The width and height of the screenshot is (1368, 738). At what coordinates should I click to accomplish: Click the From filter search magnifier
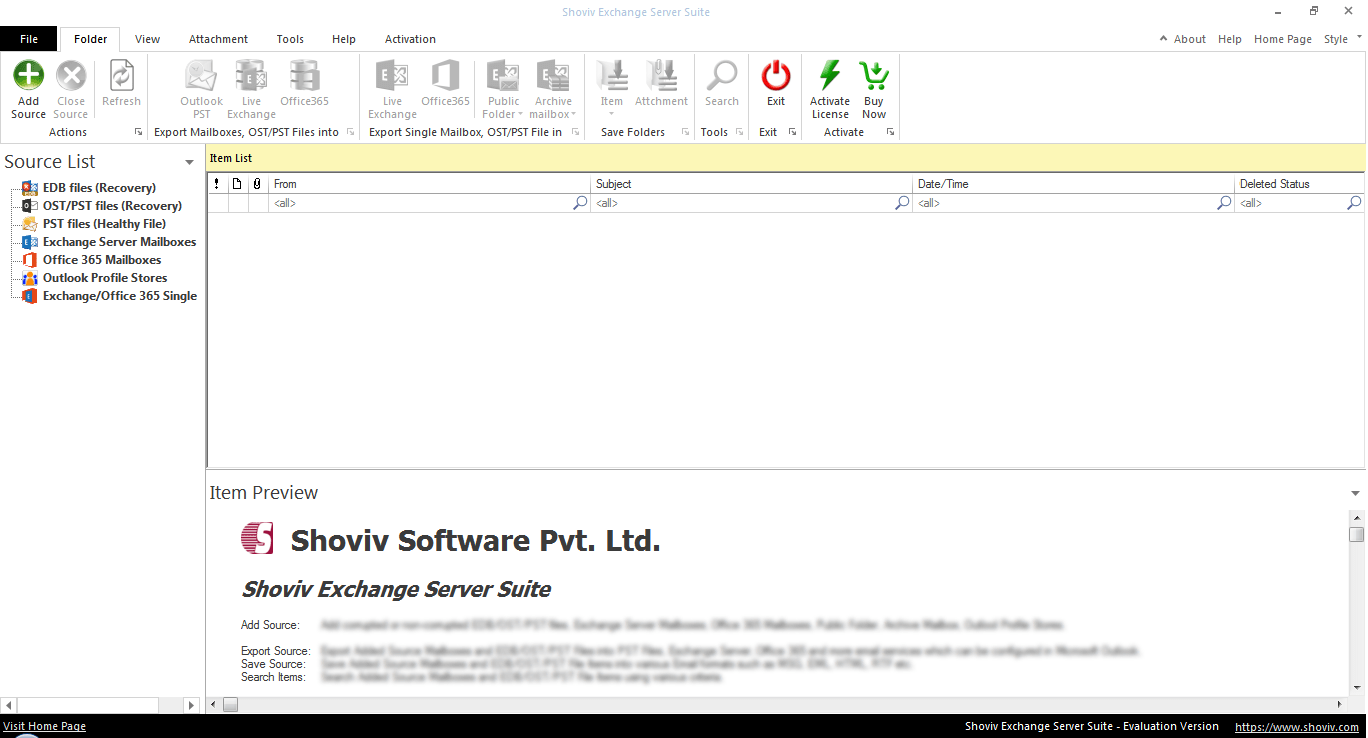pyautogui.click(x=581, y=203)
